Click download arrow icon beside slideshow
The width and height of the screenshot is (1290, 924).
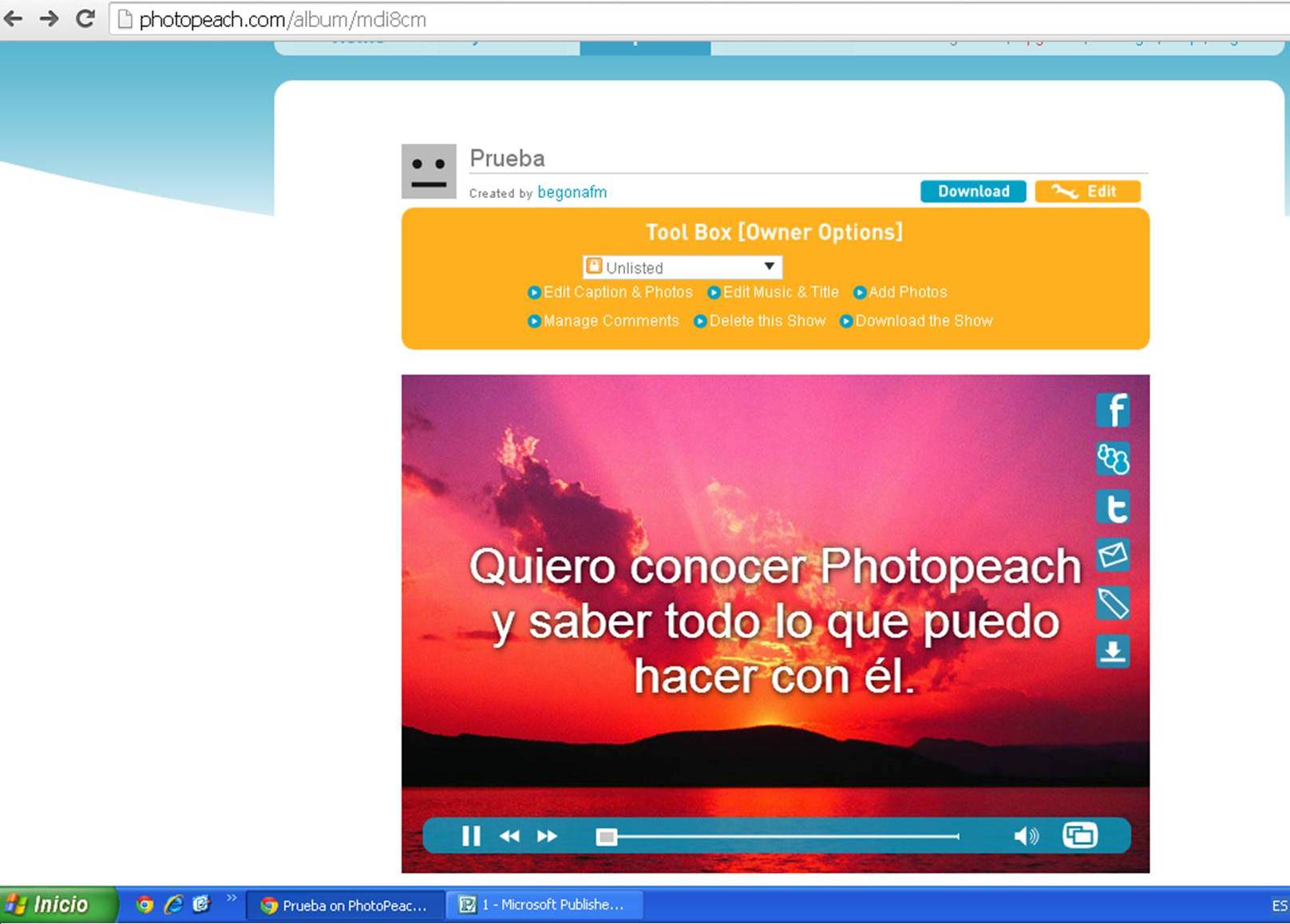[x=1113, y=651]
